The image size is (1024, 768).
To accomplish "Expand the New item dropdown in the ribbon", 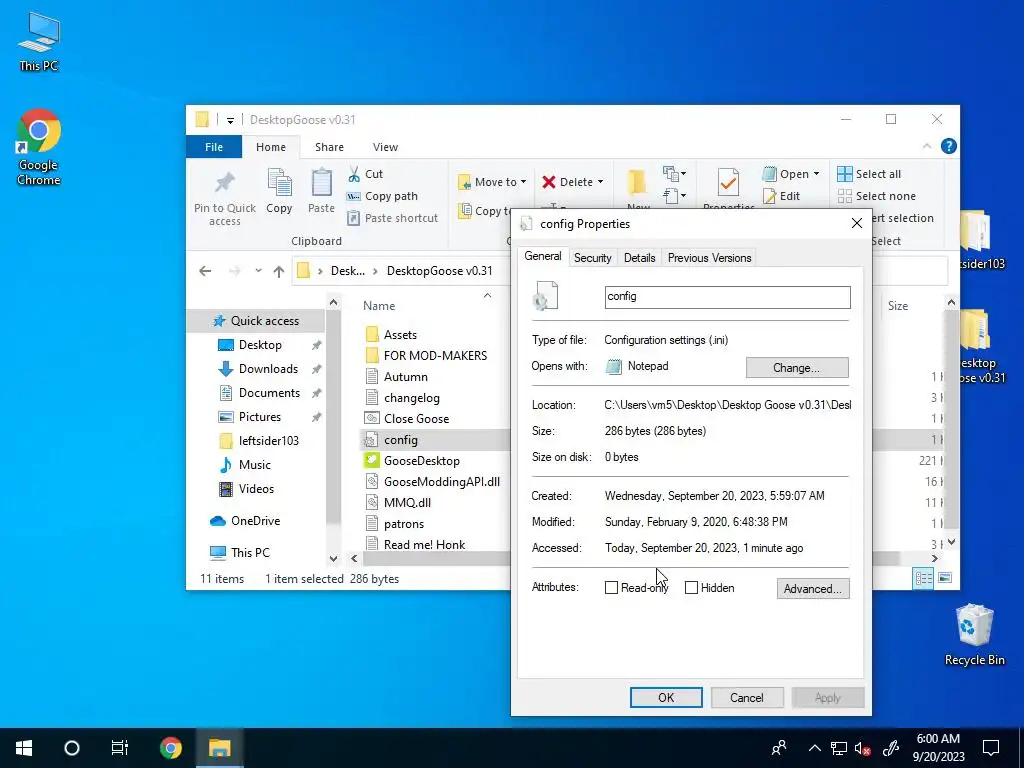I will coord(675,174).
